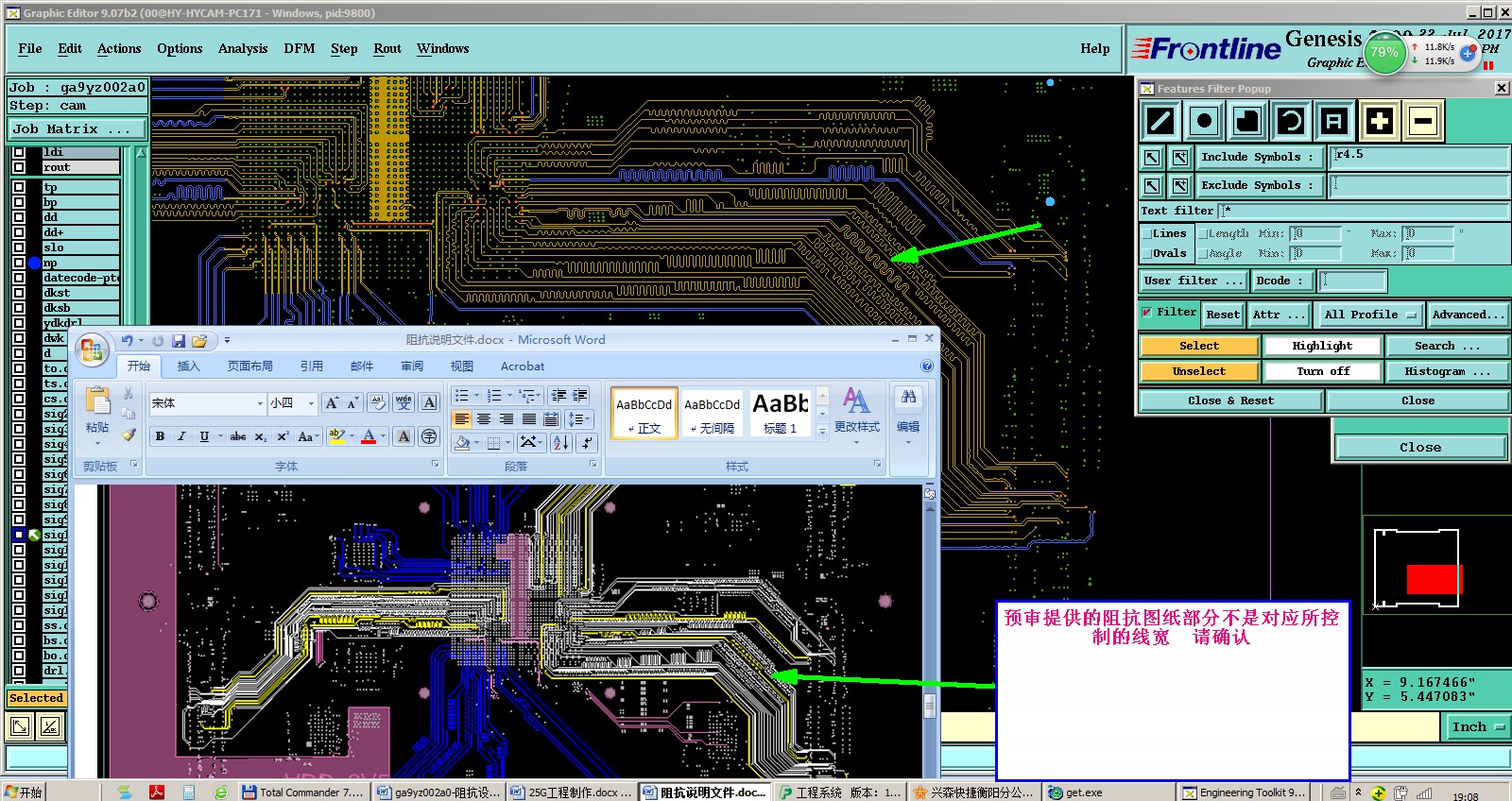
Task: Click the superscript icon in Word
Action: coord(282,436)
